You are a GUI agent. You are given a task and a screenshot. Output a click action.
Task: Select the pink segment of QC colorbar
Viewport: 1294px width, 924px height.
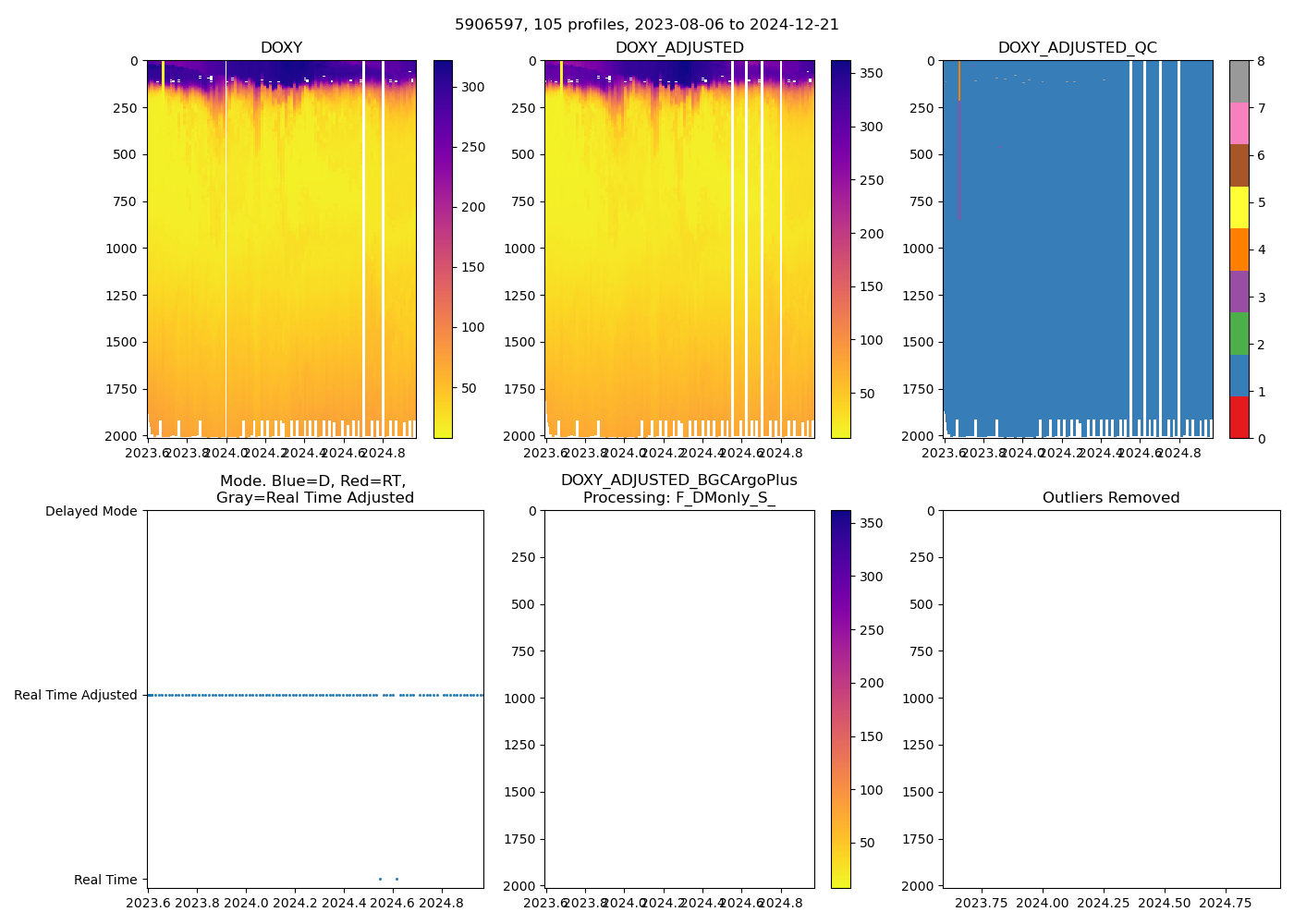(1239, 123)
